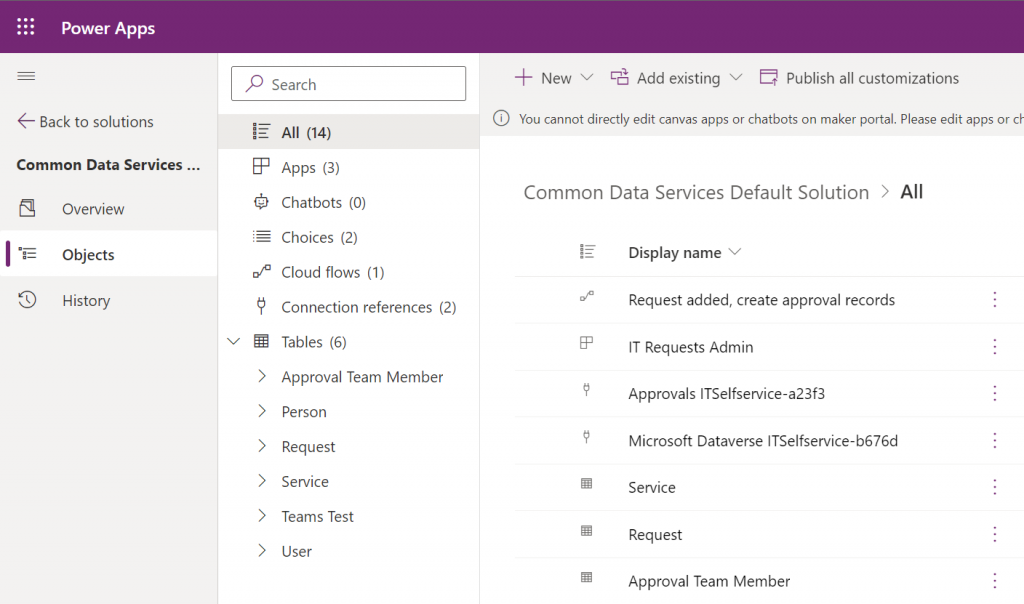Click the flow icon beside Request added row
The width and height of the screenshot is (1024, 604).
587,296
